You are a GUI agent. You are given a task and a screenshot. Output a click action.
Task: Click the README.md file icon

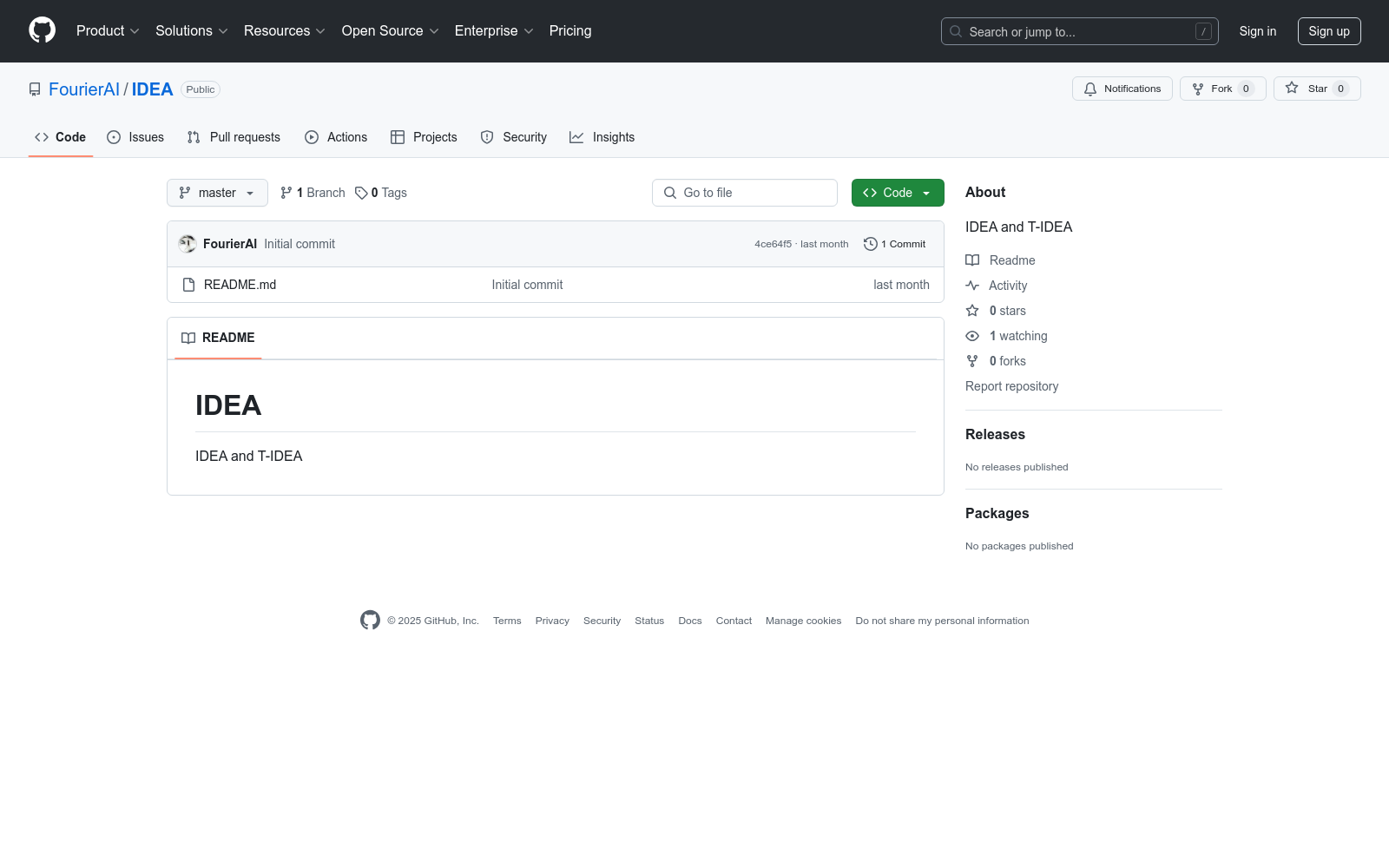click(188, 285)
